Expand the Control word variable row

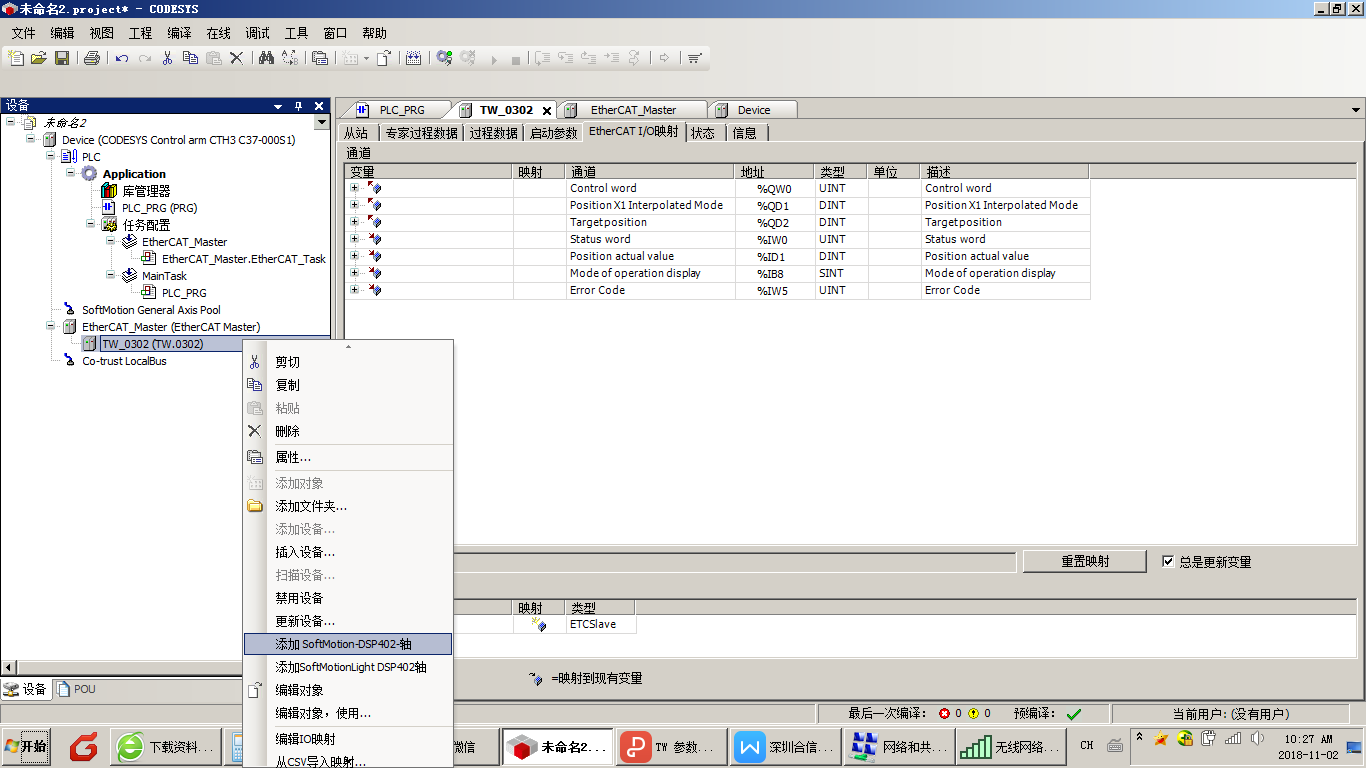pos(354,188)
